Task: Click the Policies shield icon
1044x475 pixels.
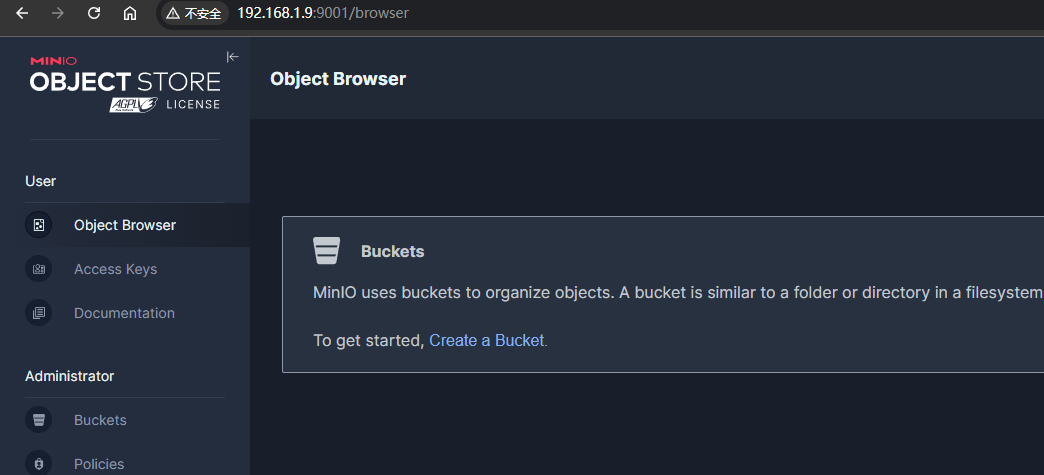Action: (38, 464)
